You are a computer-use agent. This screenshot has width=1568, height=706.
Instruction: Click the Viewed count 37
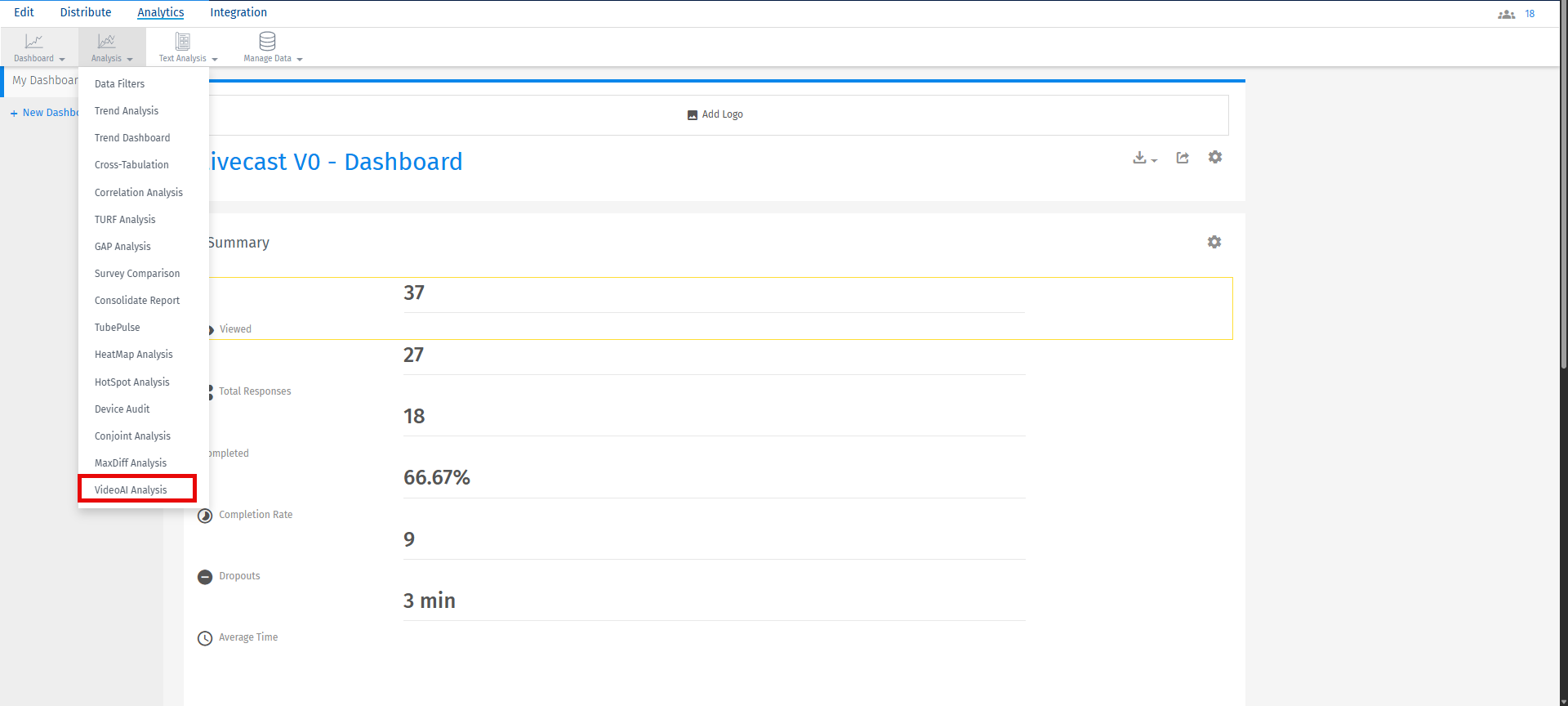(x=414, y=293)
